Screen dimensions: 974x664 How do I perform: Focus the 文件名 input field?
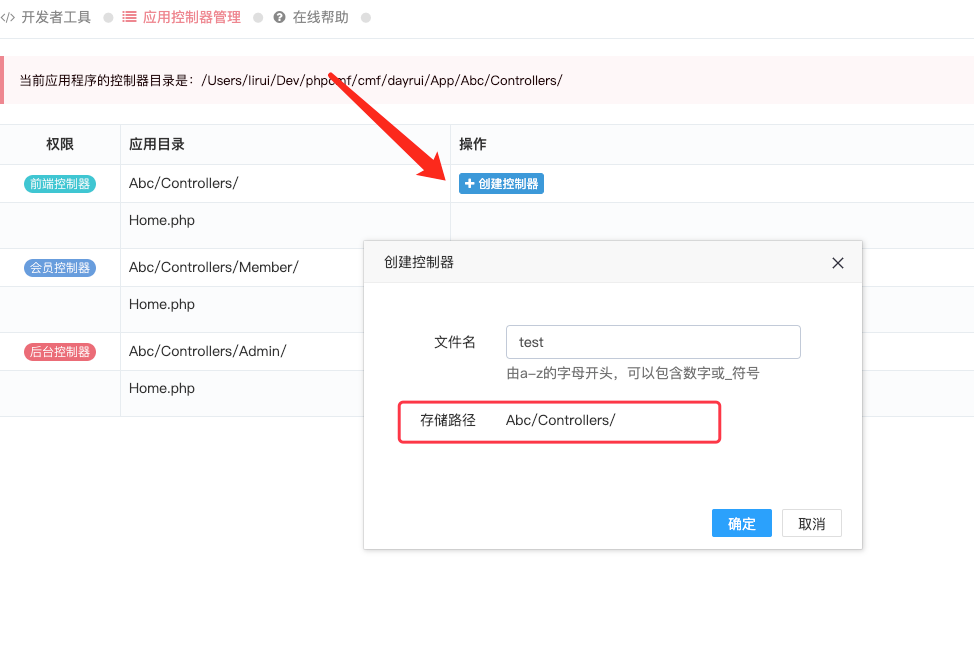pos(653,342)
